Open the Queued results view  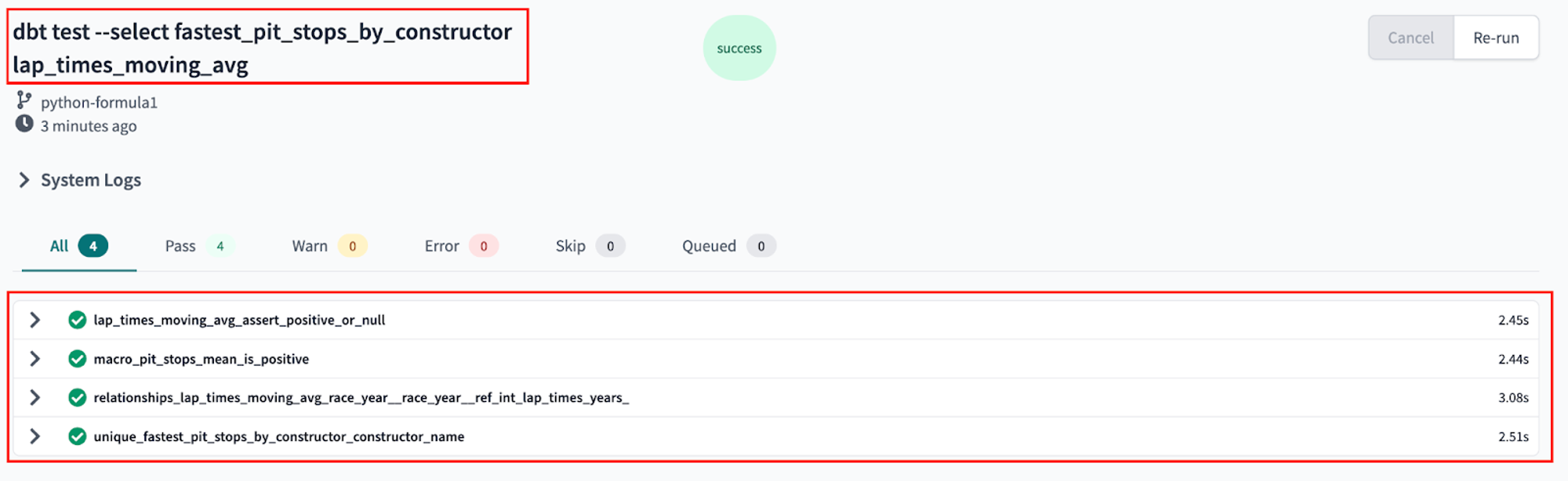pyautogui.click(x=708, y=245)
